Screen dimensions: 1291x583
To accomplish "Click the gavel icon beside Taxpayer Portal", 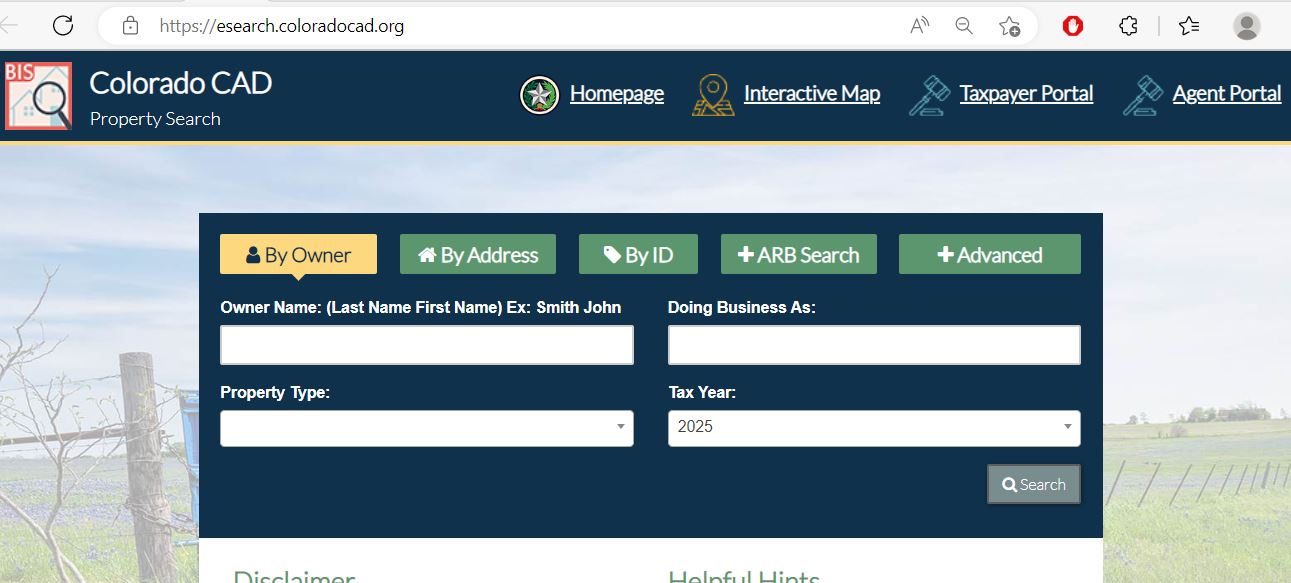I will point(929,96).
